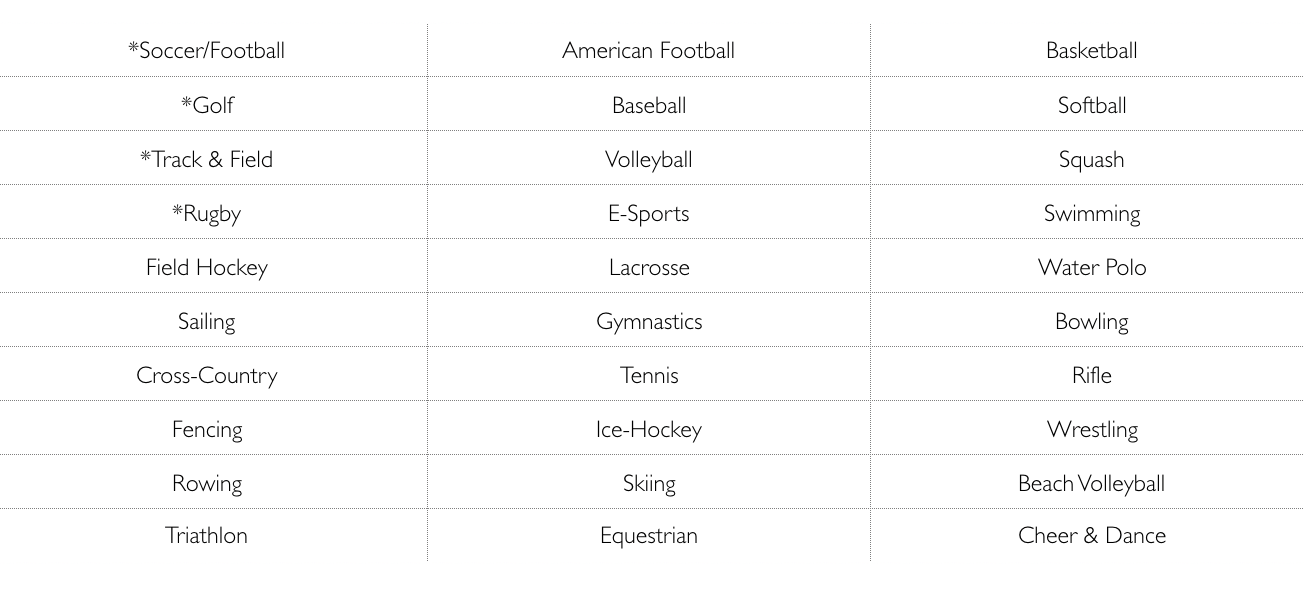The image size is (1304, 594).
Task: Open the Cross-Country entry
Action: [206, 375]
